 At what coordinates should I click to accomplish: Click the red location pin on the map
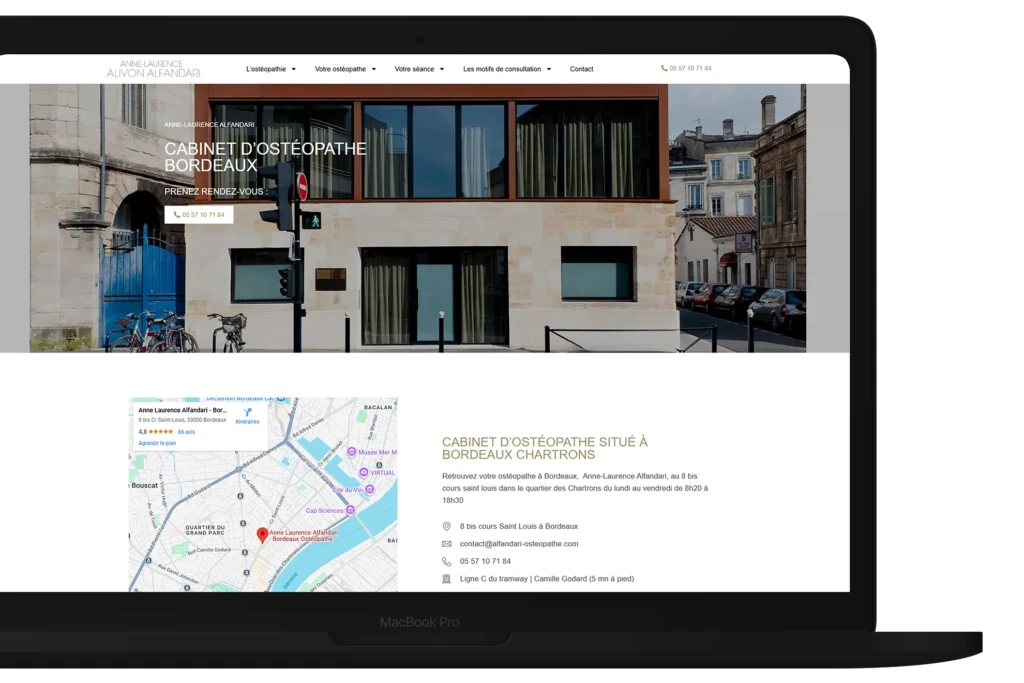pos(262,535)
